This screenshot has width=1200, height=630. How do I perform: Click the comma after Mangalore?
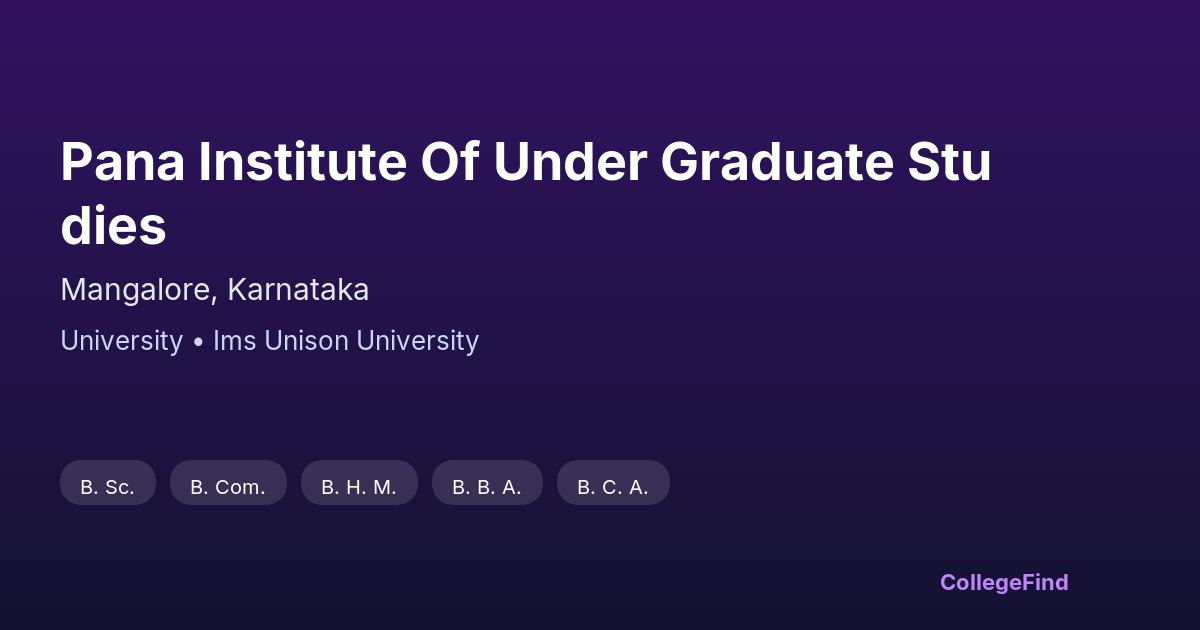click(x=215, y=296)
